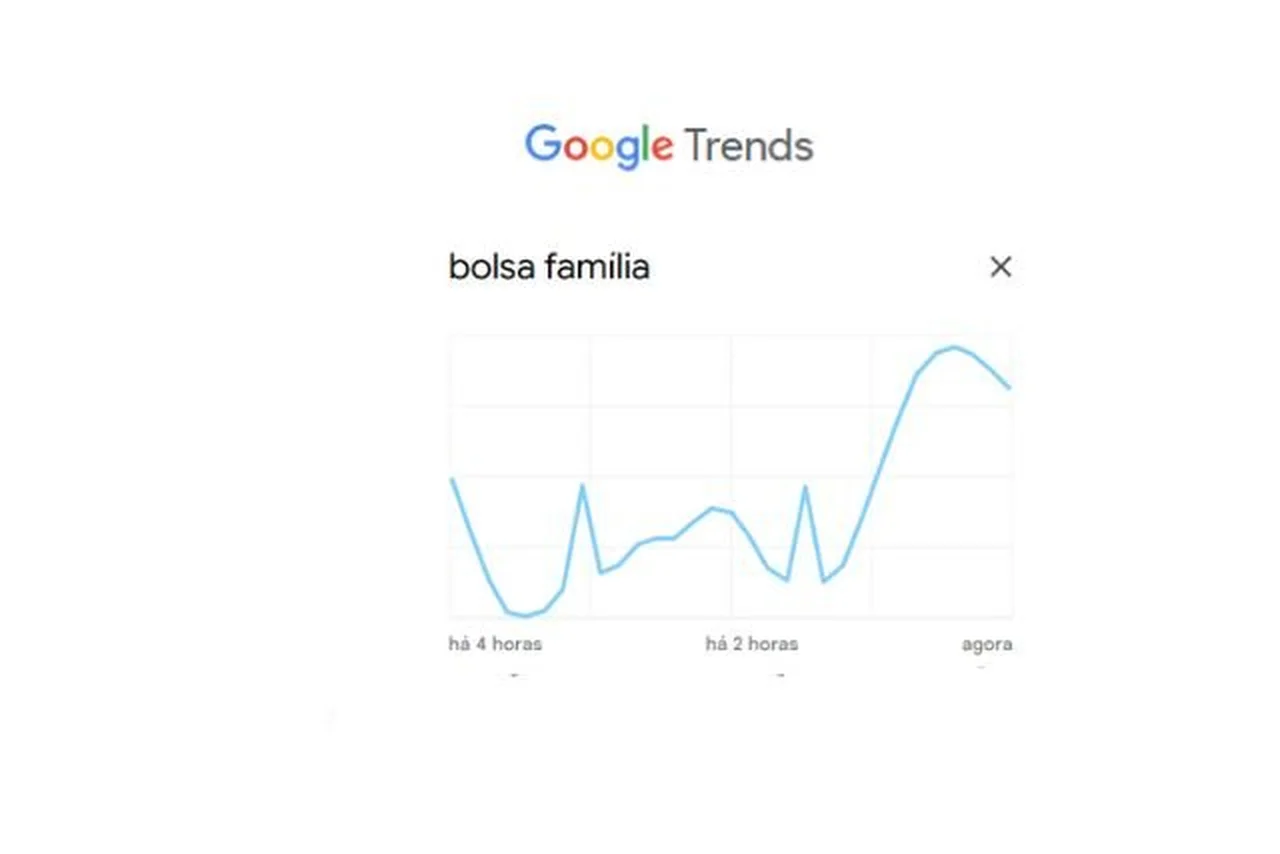Click the bolsa família search term text
The width and height of the screenshot is (1280, 854).
(x=548, y=267)
